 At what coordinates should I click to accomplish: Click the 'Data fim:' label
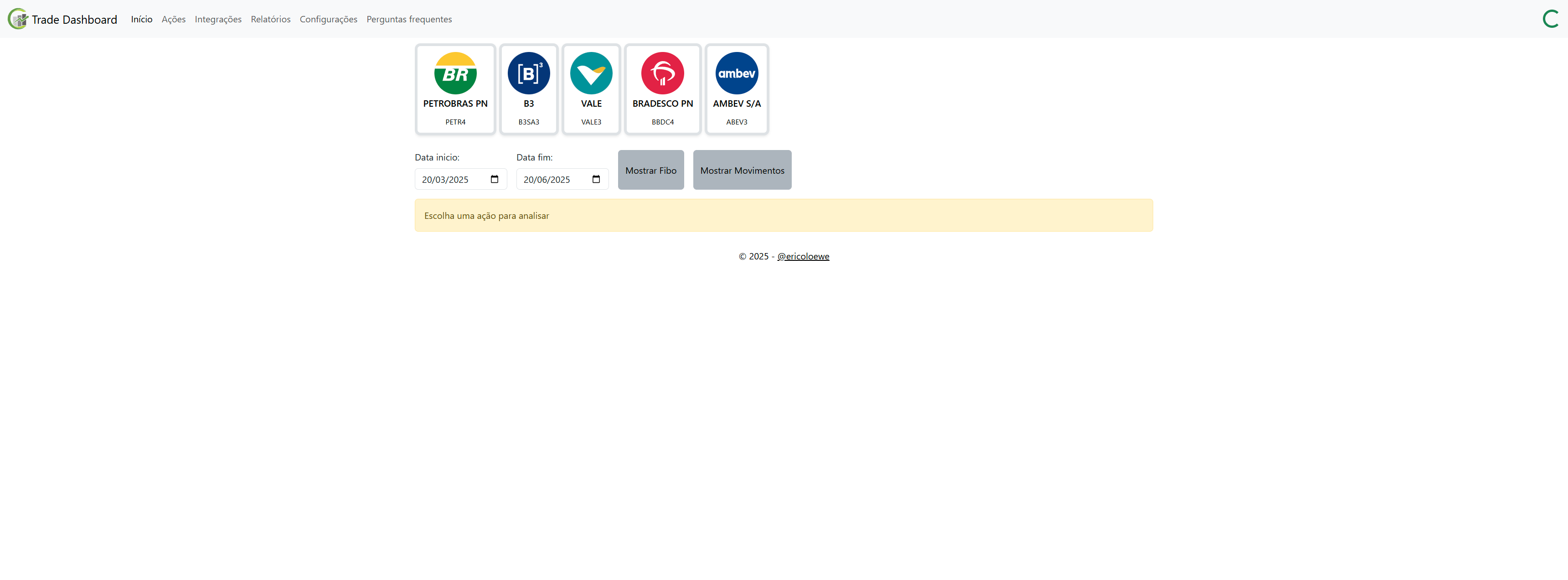pos(534,157)
